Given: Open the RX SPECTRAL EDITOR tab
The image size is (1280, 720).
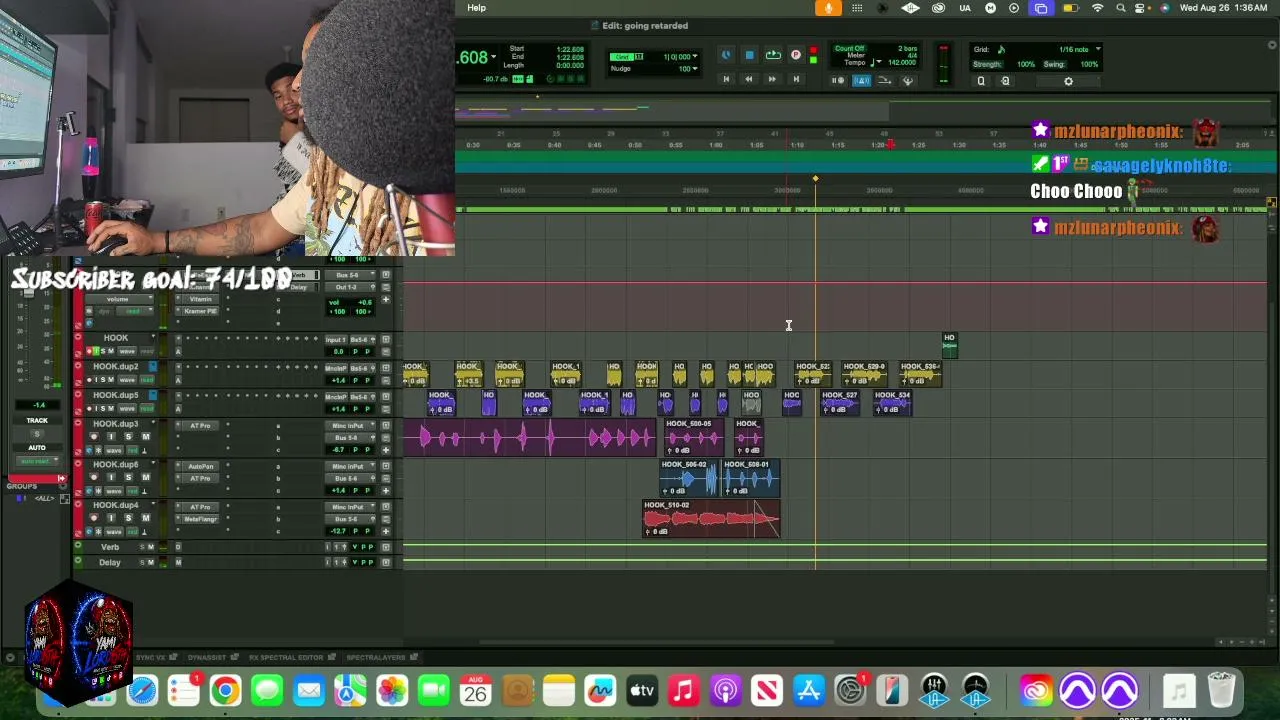Looking at the screenshot, I should pos(286,657).
